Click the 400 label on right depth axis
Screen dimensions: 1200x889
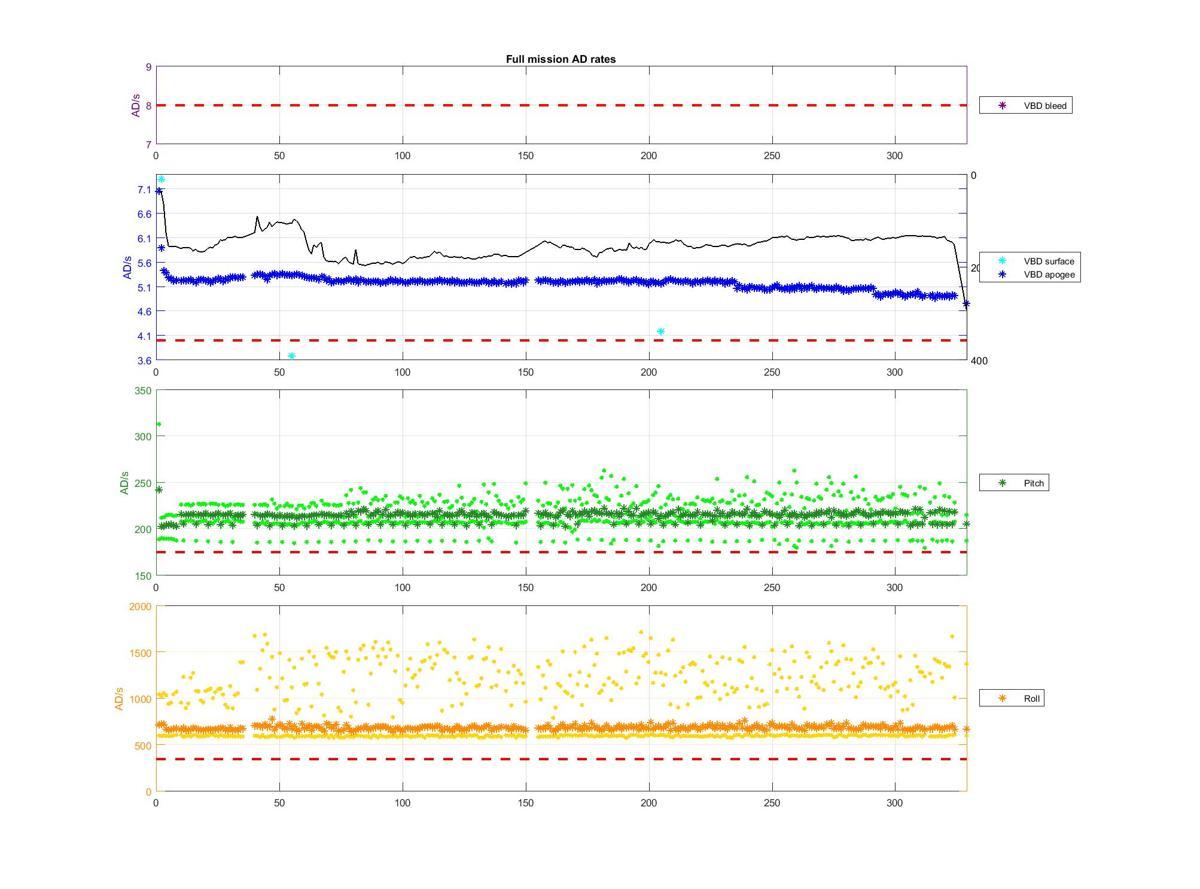coord(979,360)
